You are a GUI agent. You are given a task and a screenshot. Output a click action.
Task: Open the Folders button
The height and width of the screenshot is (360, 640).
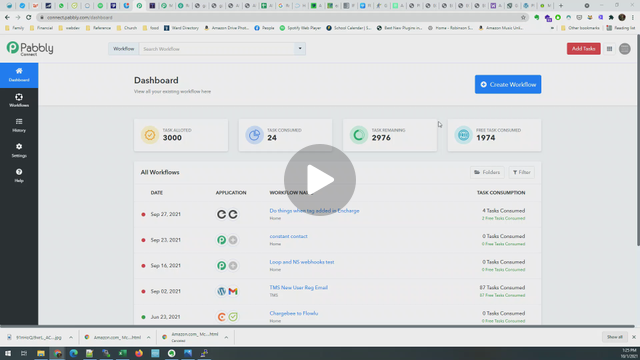pos(487,172)
